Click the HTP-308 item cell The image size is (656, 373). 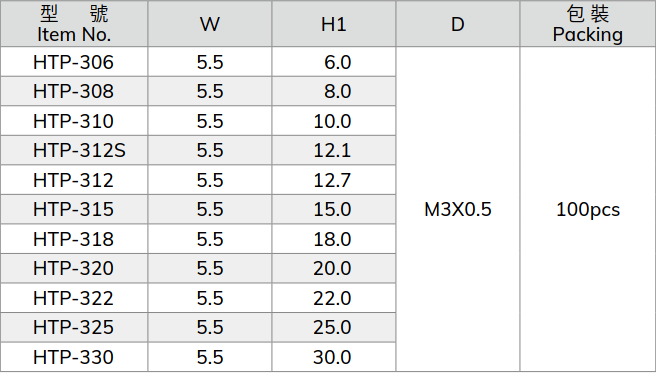click(73, 92)
